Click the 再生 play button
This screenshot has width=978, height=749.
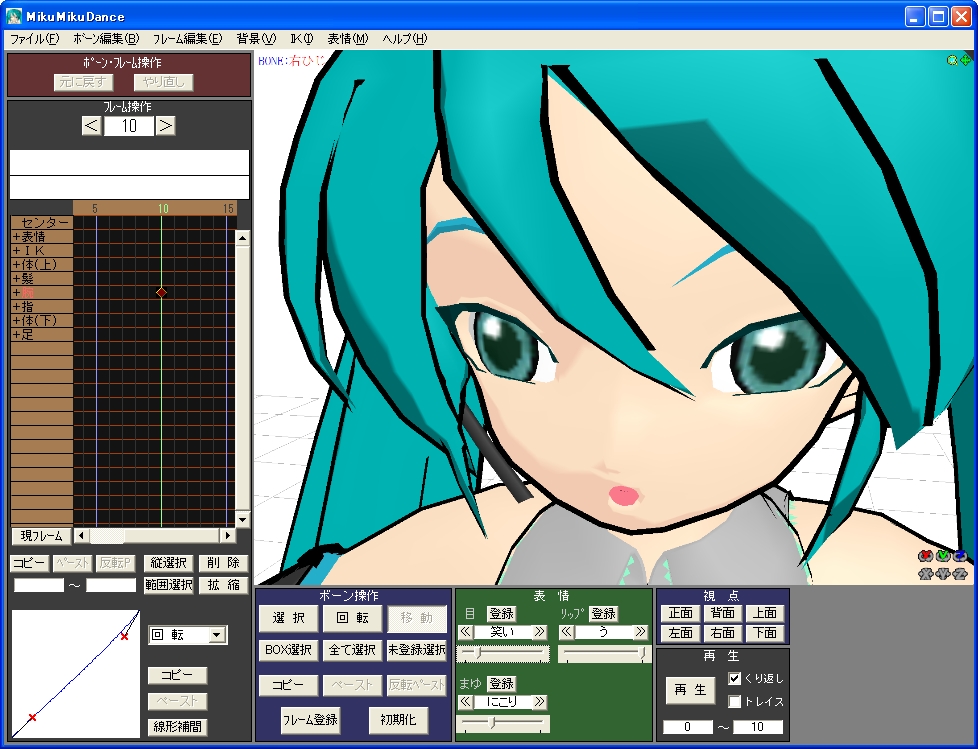pos(690,690)
